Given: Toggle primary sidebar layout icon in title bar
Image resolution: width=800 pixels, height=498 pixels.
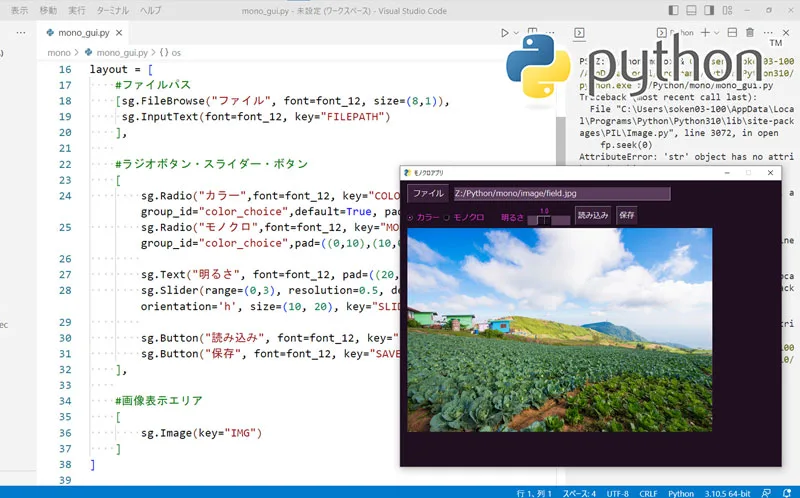Looking at the screenshot, I should (673, 10).
